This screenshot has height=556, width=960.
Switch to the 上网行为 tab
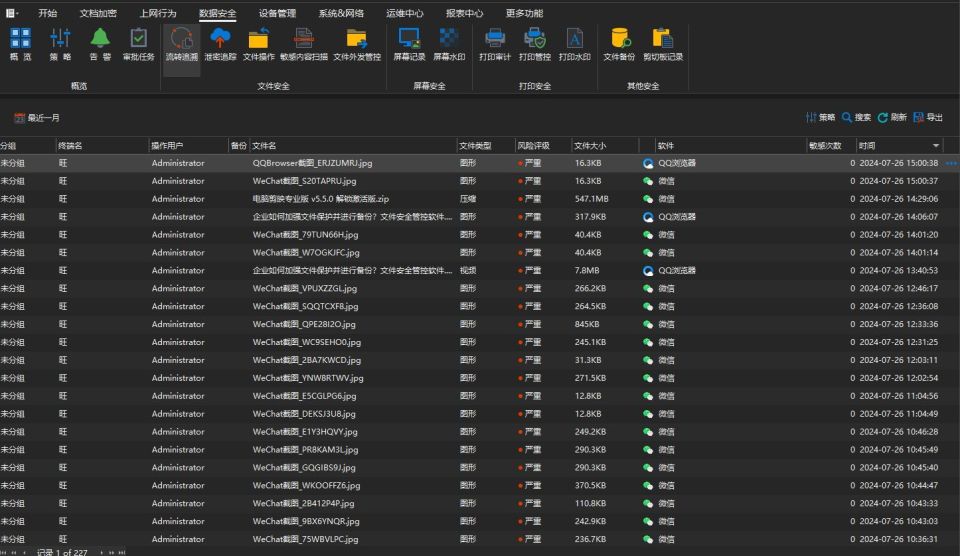[157, 13]
